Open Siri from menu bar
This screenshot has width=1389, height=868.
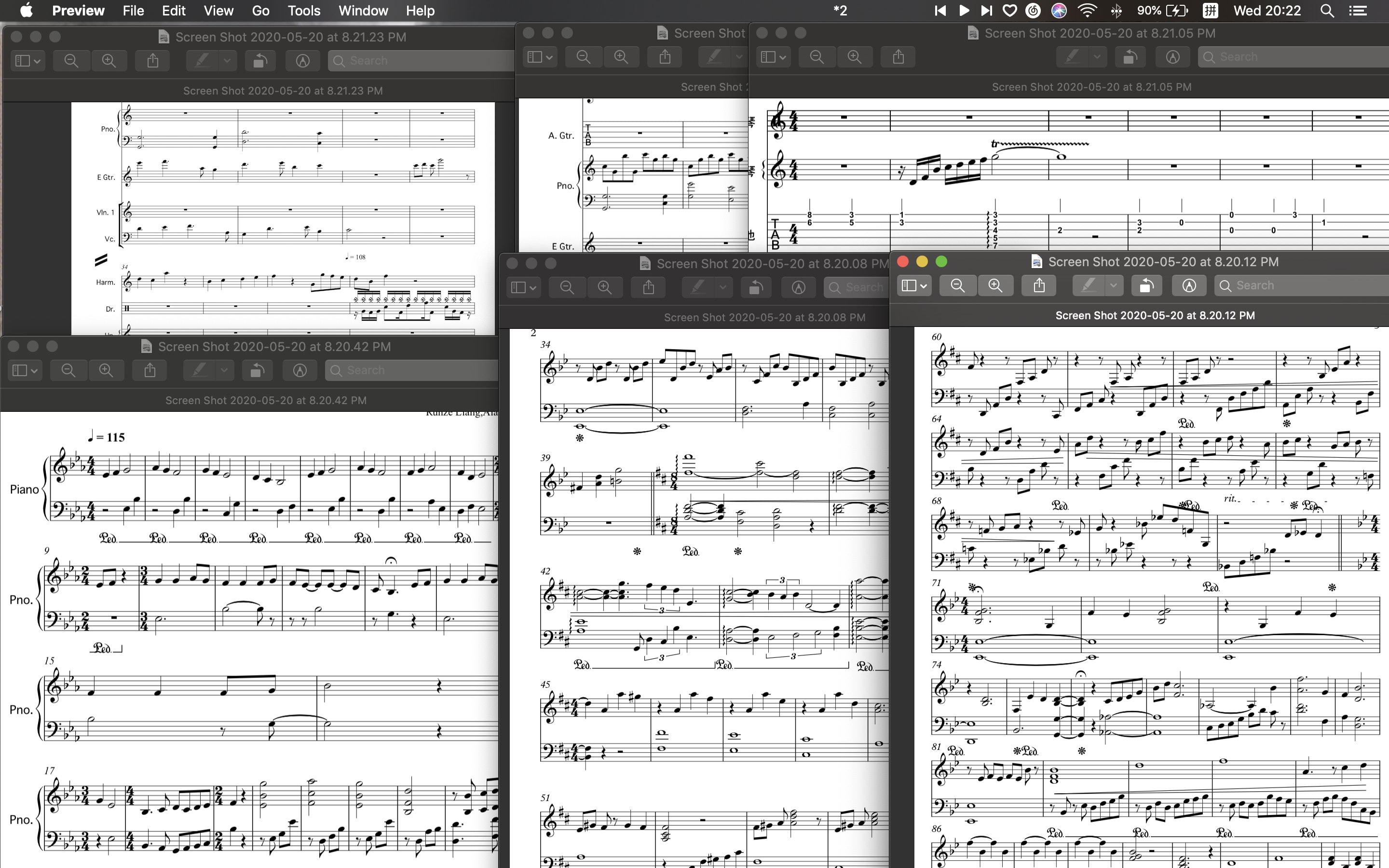coord(1059,10)
